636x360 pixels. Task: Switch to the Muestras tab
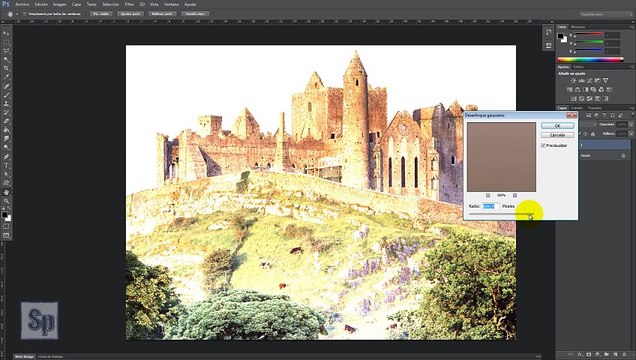[x=578, y=27]
